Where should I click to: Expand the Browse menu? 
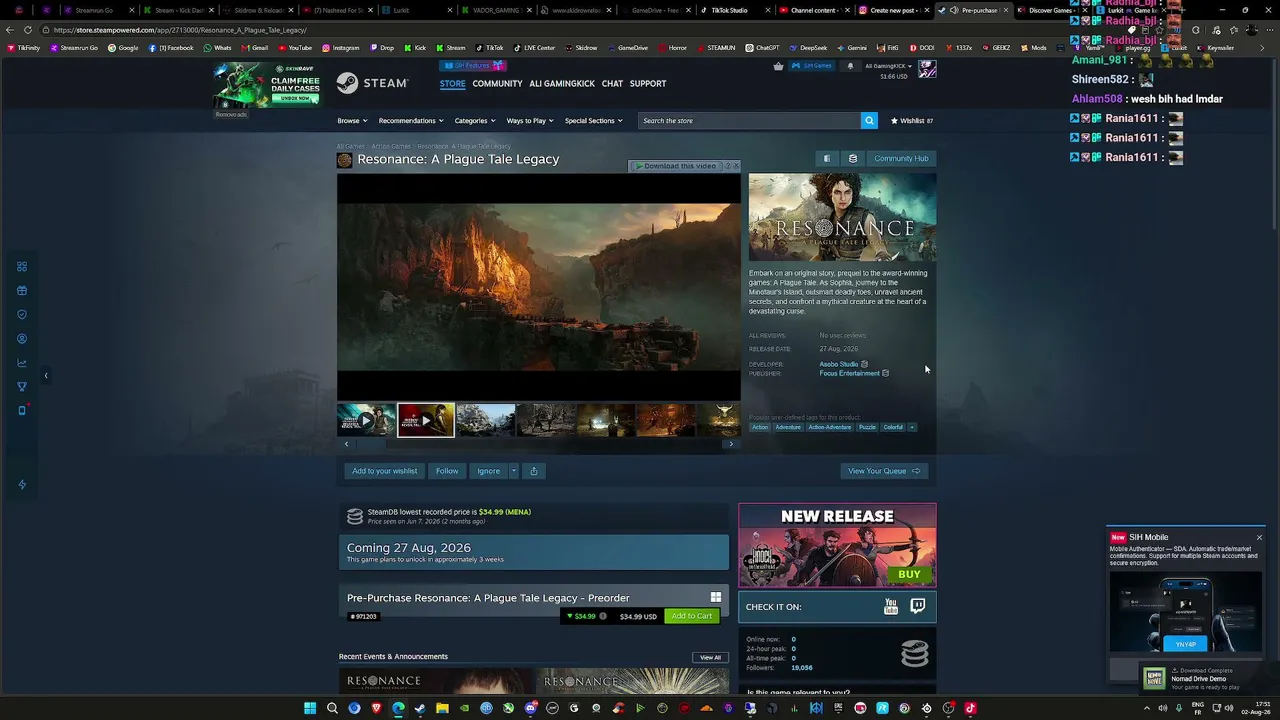tap(352, 120)
